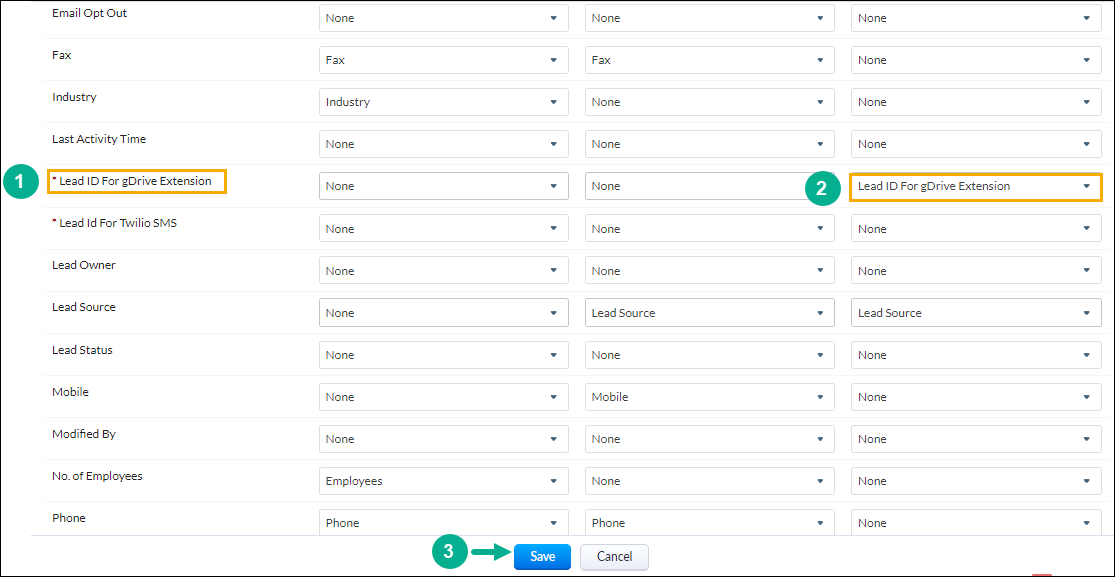Open leftmost Fax dropdown in the Fax row
The image size is (1115, 577).
pos(444,60)
